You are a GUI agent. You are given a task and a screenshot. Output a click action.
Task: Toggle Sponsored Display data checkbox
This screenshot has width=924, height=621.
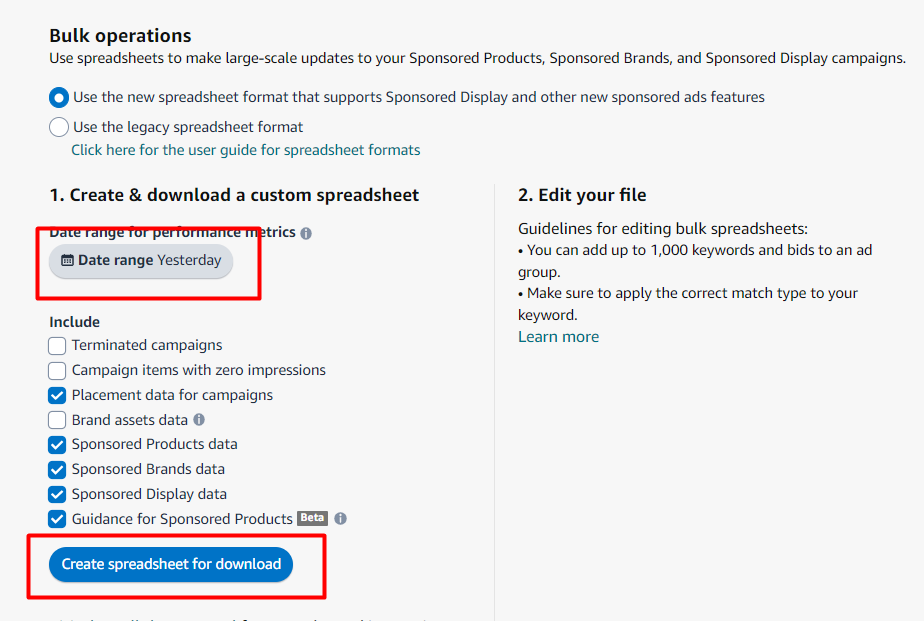coord(57,494)
